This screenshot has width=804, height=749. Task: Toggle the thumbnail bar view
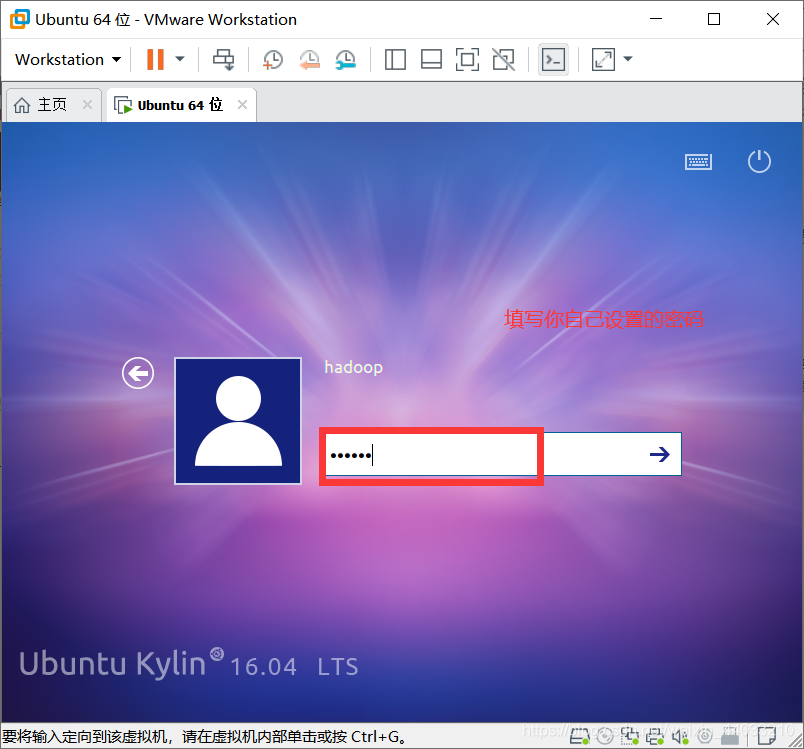click(x=431, y=59)
